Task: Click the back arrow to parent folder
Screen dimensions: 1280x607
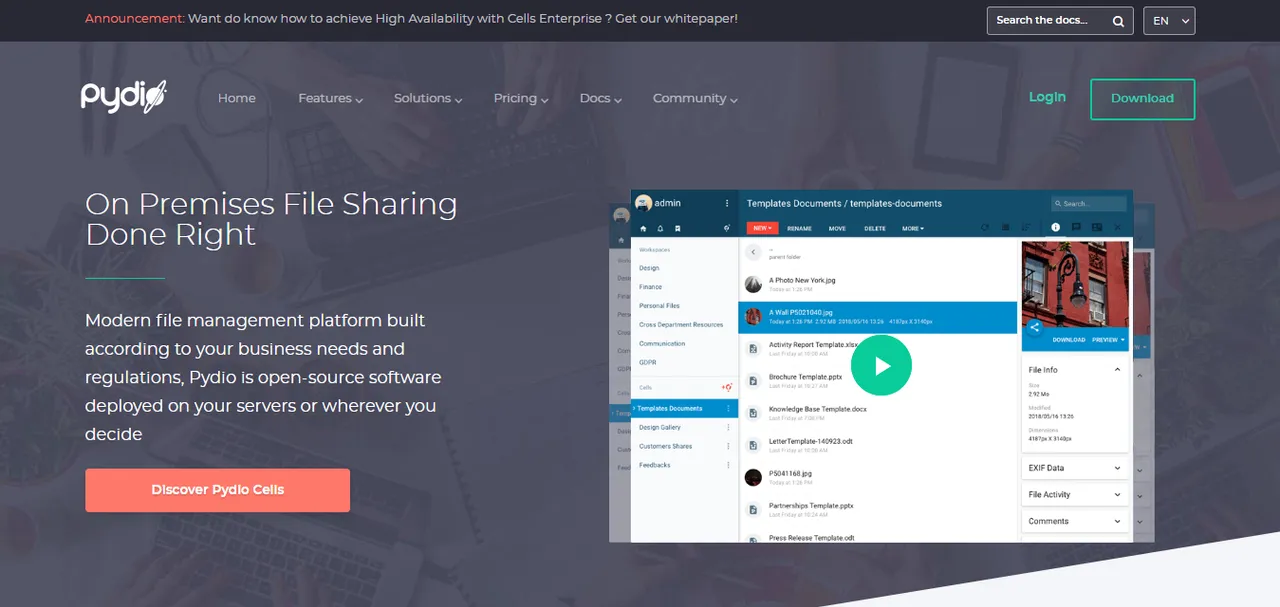Action: (753, 254)
